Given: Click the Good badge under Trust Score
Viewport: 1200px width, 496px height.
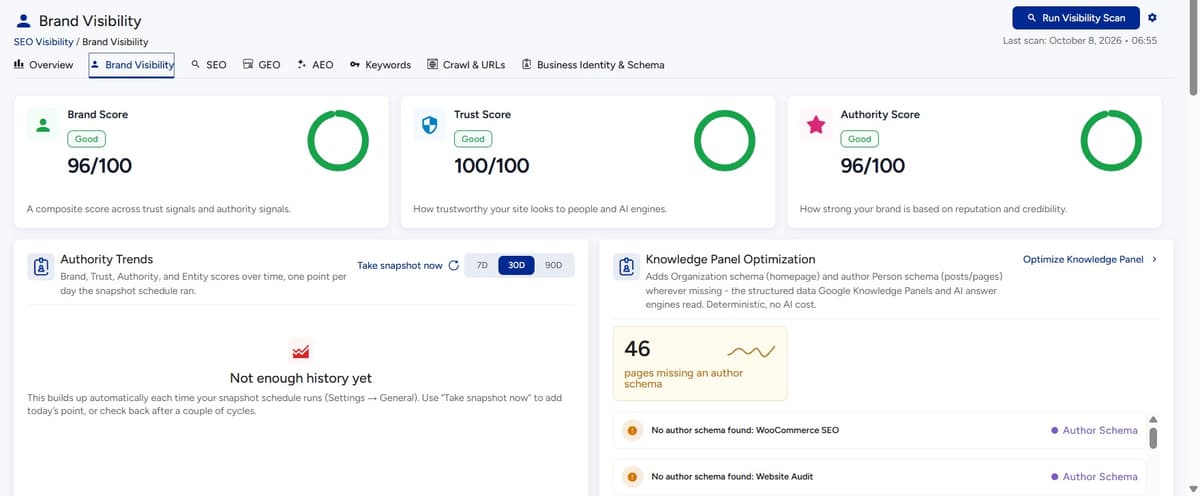Looking at the screenshot, I should point(473,139).
